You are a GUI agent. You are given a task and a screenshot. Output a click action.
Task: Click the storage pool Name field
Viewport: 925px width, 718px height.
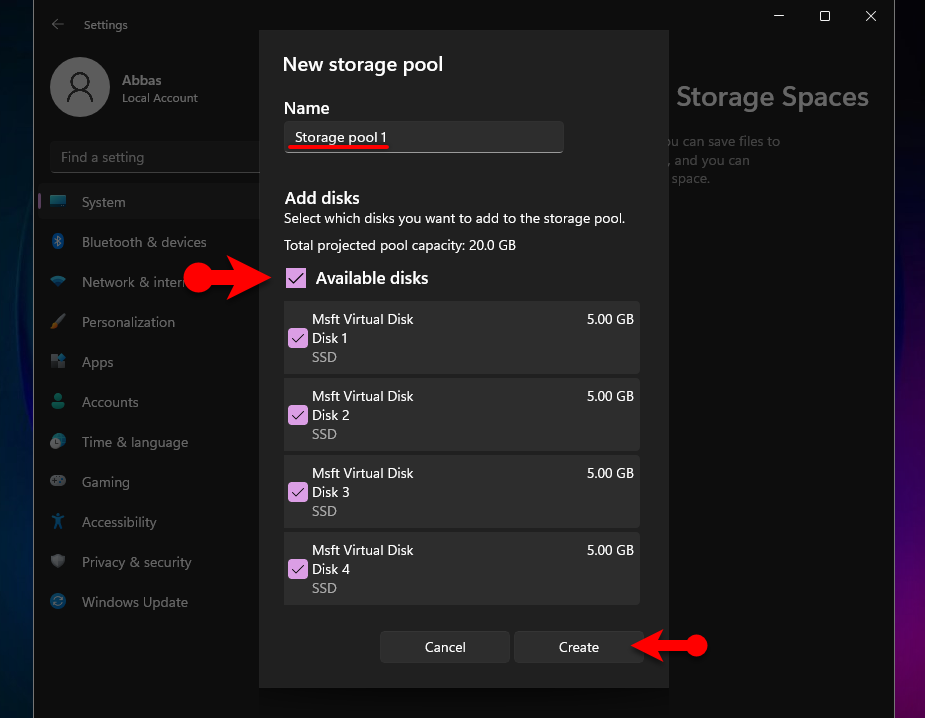[424, 137]
